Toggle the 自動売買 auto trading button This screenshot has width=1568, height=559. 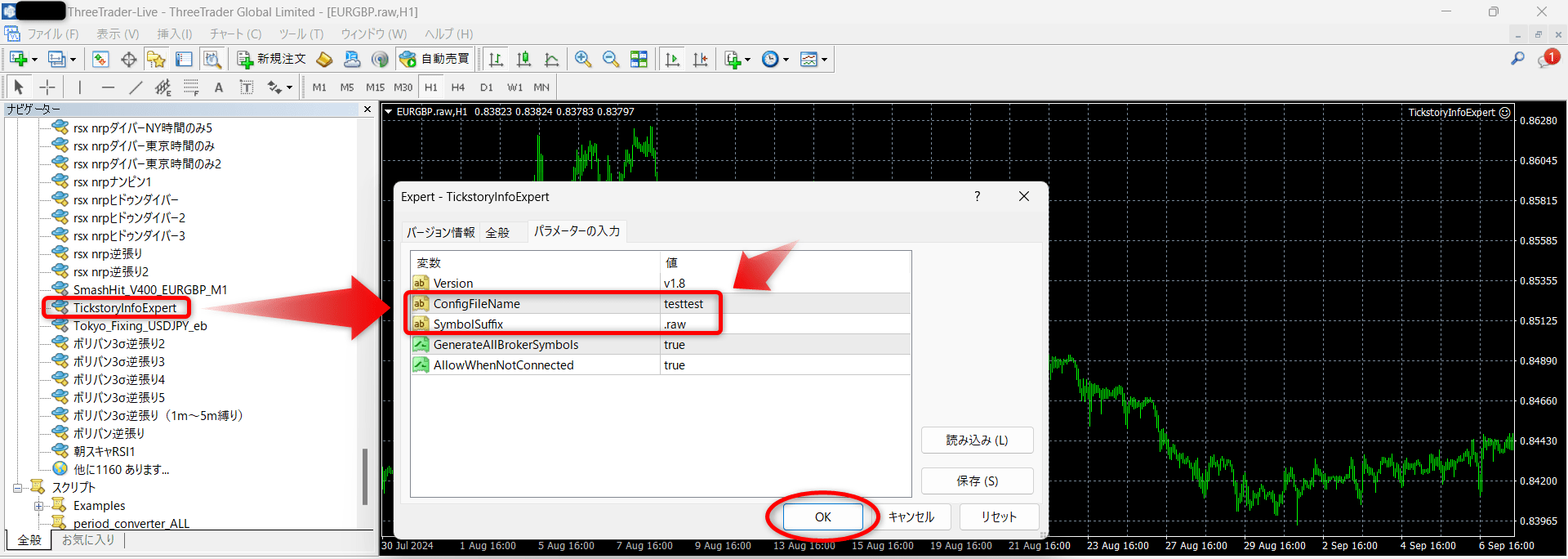(435, 59)
